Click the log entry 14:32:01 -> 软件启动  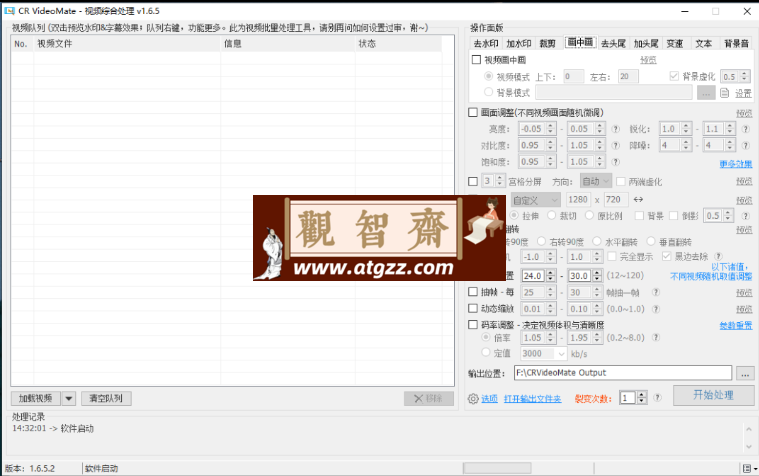(x=53, y=429)
